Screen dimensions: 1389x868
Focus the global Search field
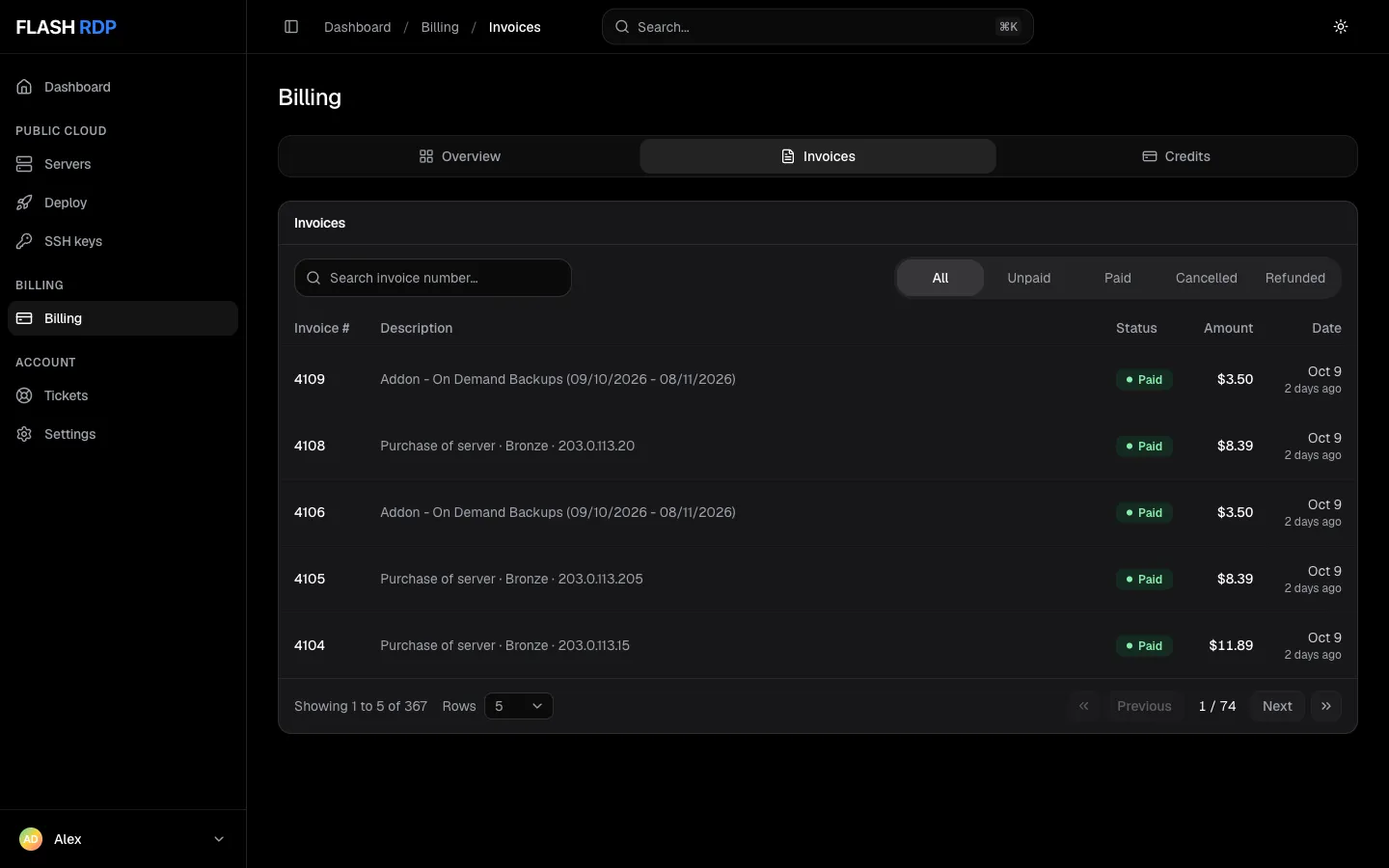click(x=818, y=27)
